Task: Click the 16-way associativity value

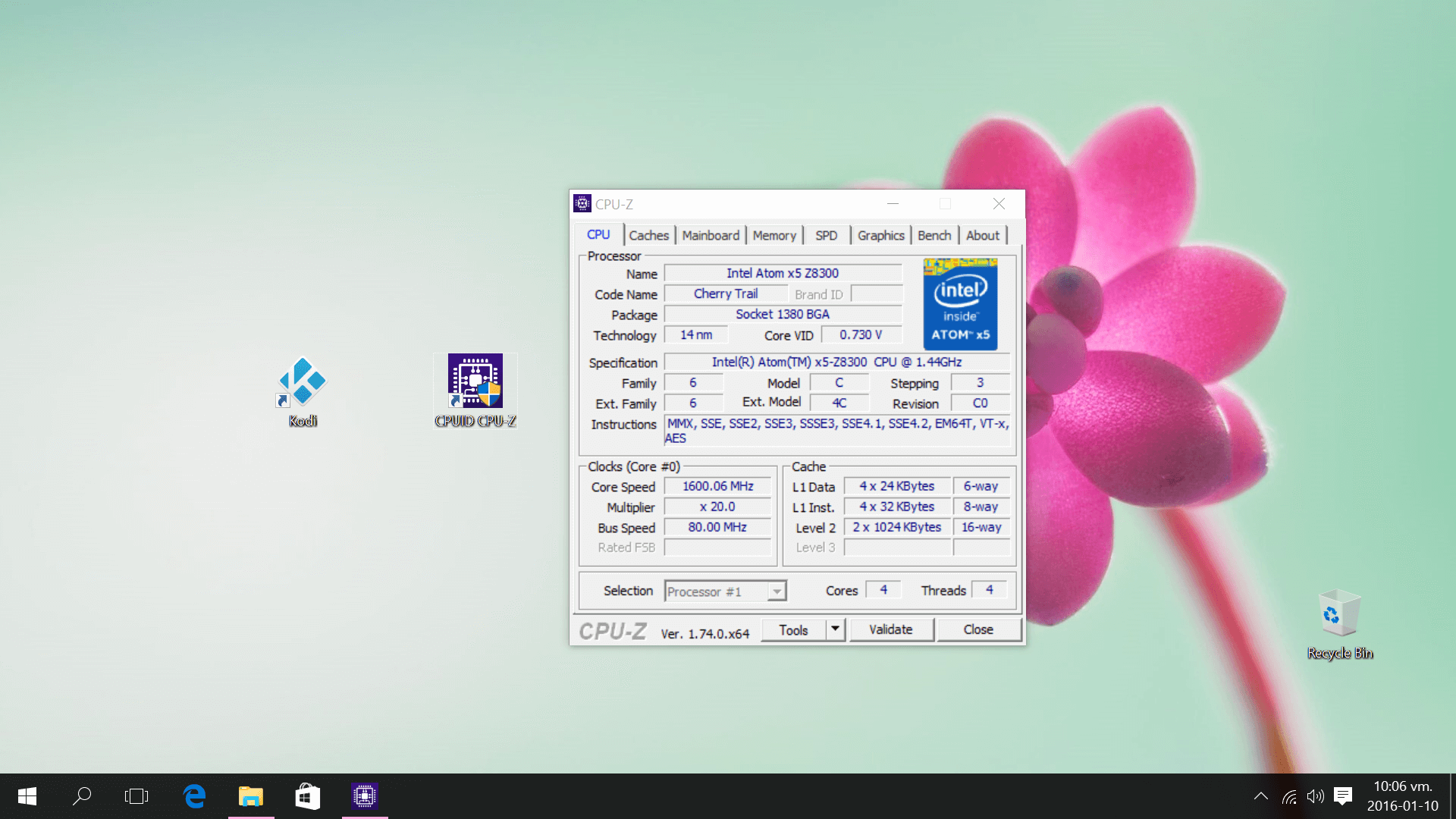Action: [x=981, y=527]
